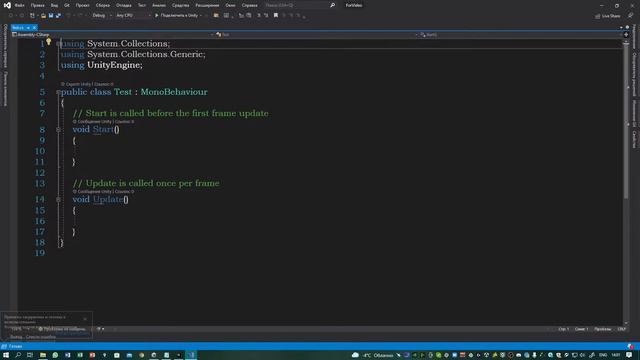Click the Unity message CodeLens above Start
This screenshot has width=640, height=360.
tap(104, 122)
